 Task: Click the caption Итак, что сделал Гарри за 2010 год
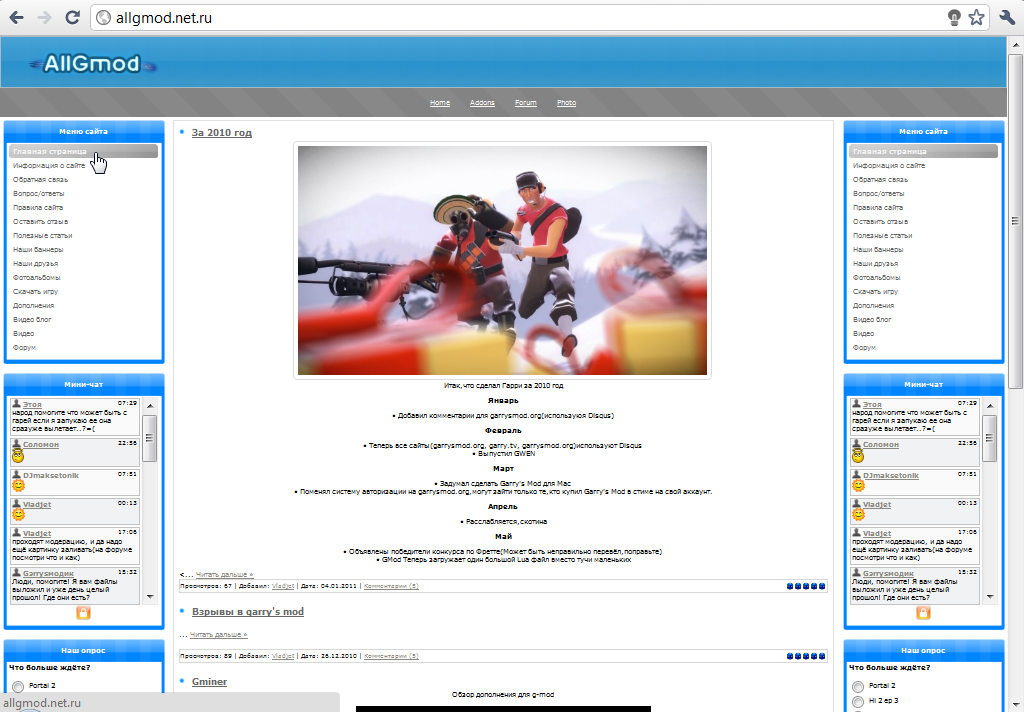[503, 385]
